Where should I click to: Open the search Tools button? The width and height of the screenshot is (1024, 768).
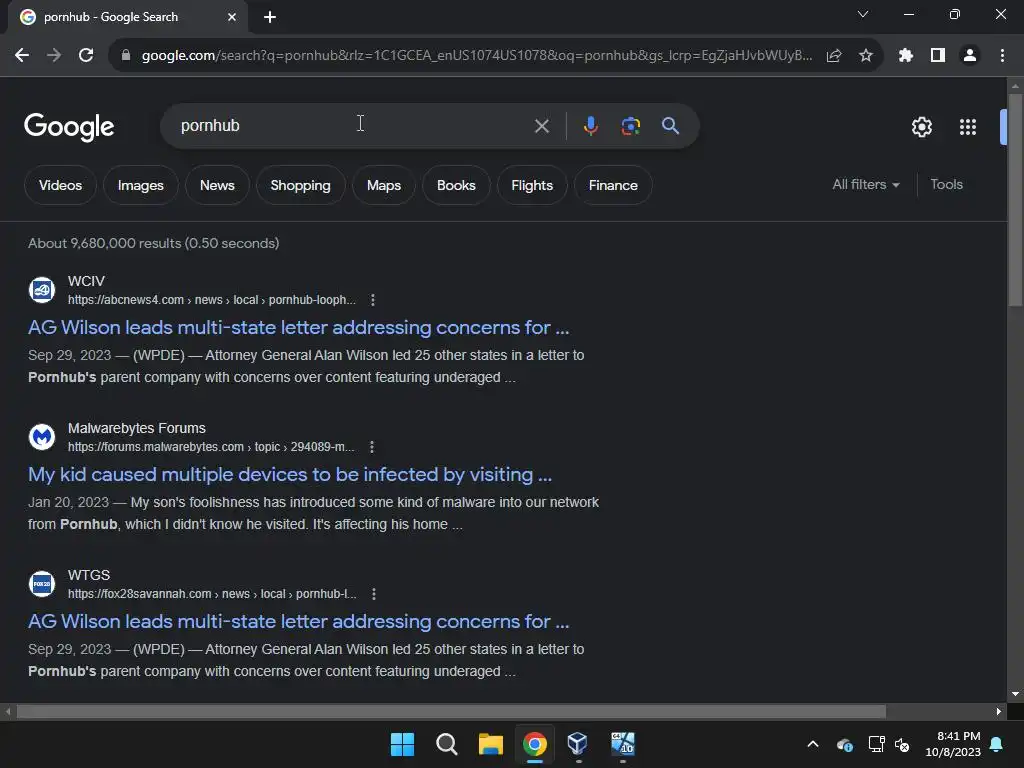946,185
